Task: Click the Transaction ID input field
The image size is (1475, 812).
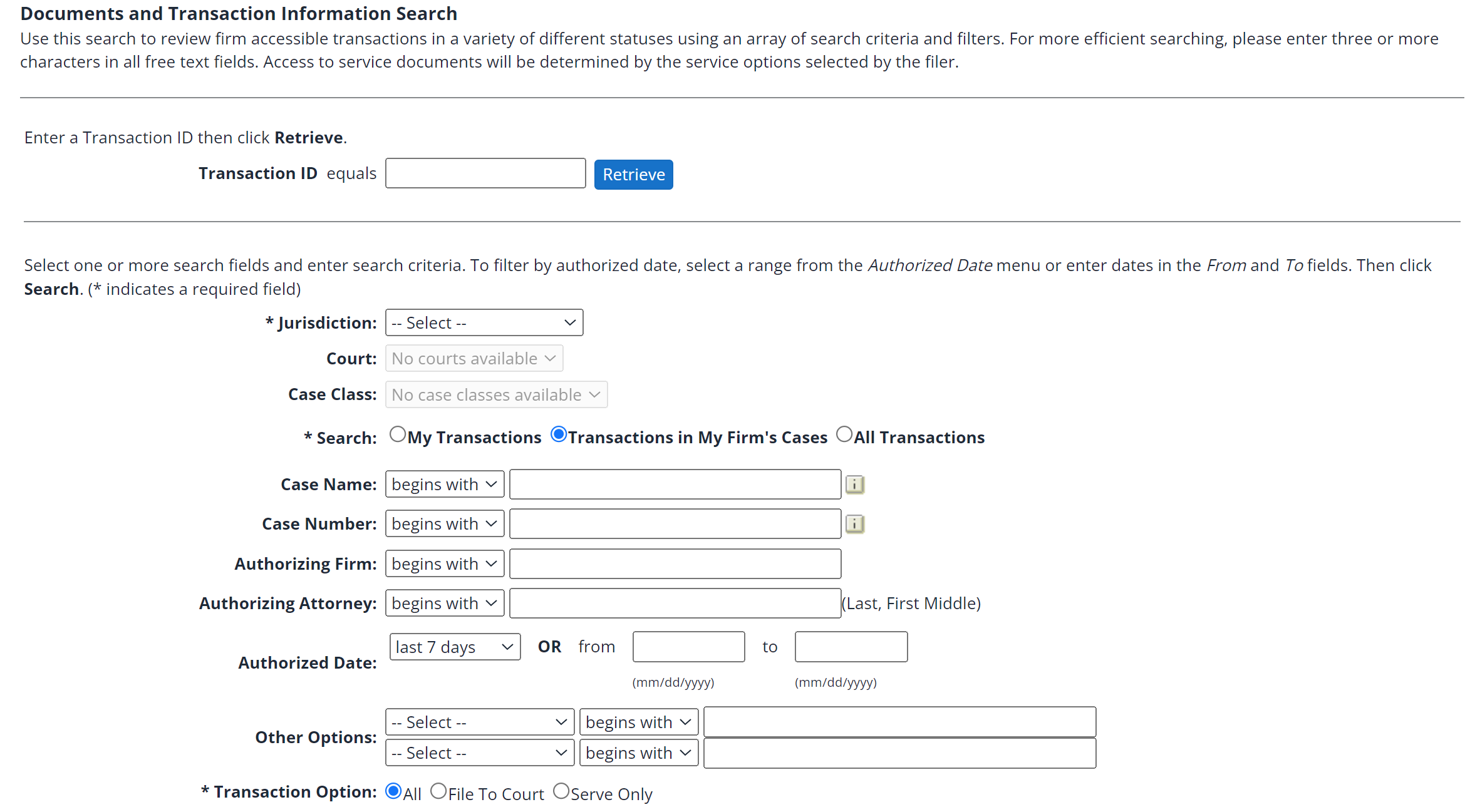Action: pyautogui.click(x=485, y=173)
